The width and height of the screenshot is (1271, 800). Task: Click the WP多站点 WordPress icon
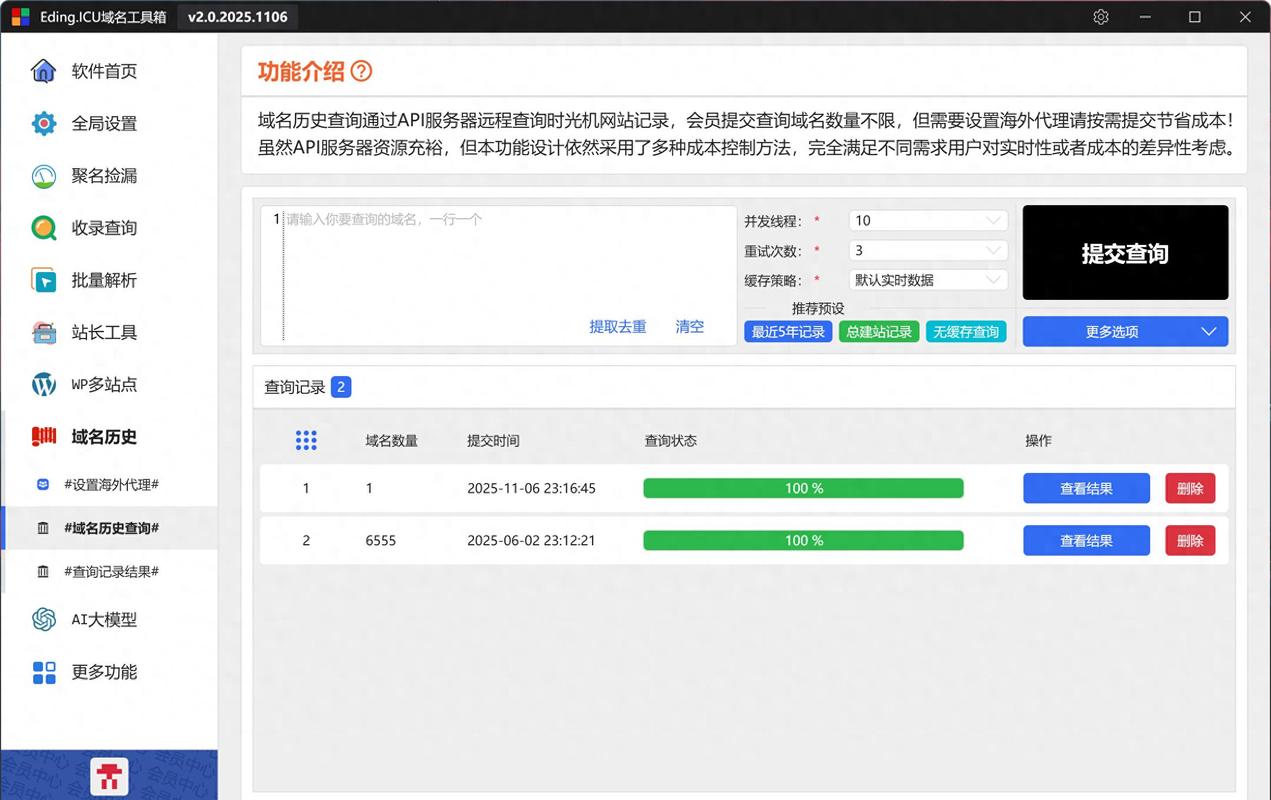pos(44,384)
